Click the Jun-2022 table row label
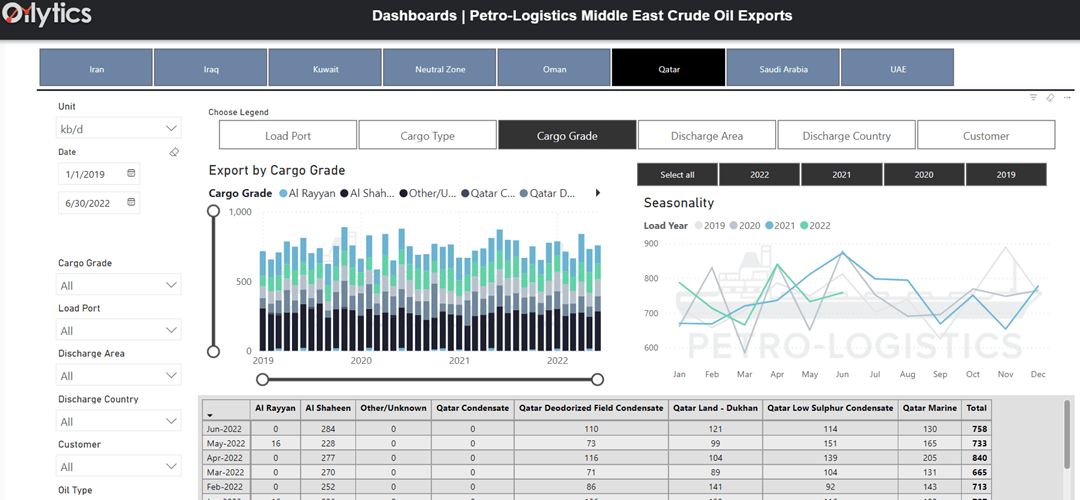The width and height of the screenshot is (1080, 500). pyautogui.click(x=226, y=429)
